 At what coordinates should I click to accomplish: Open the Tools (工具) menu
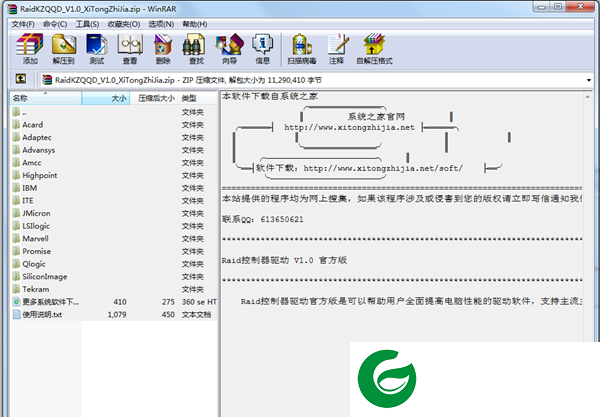click(x=87, y=24)
